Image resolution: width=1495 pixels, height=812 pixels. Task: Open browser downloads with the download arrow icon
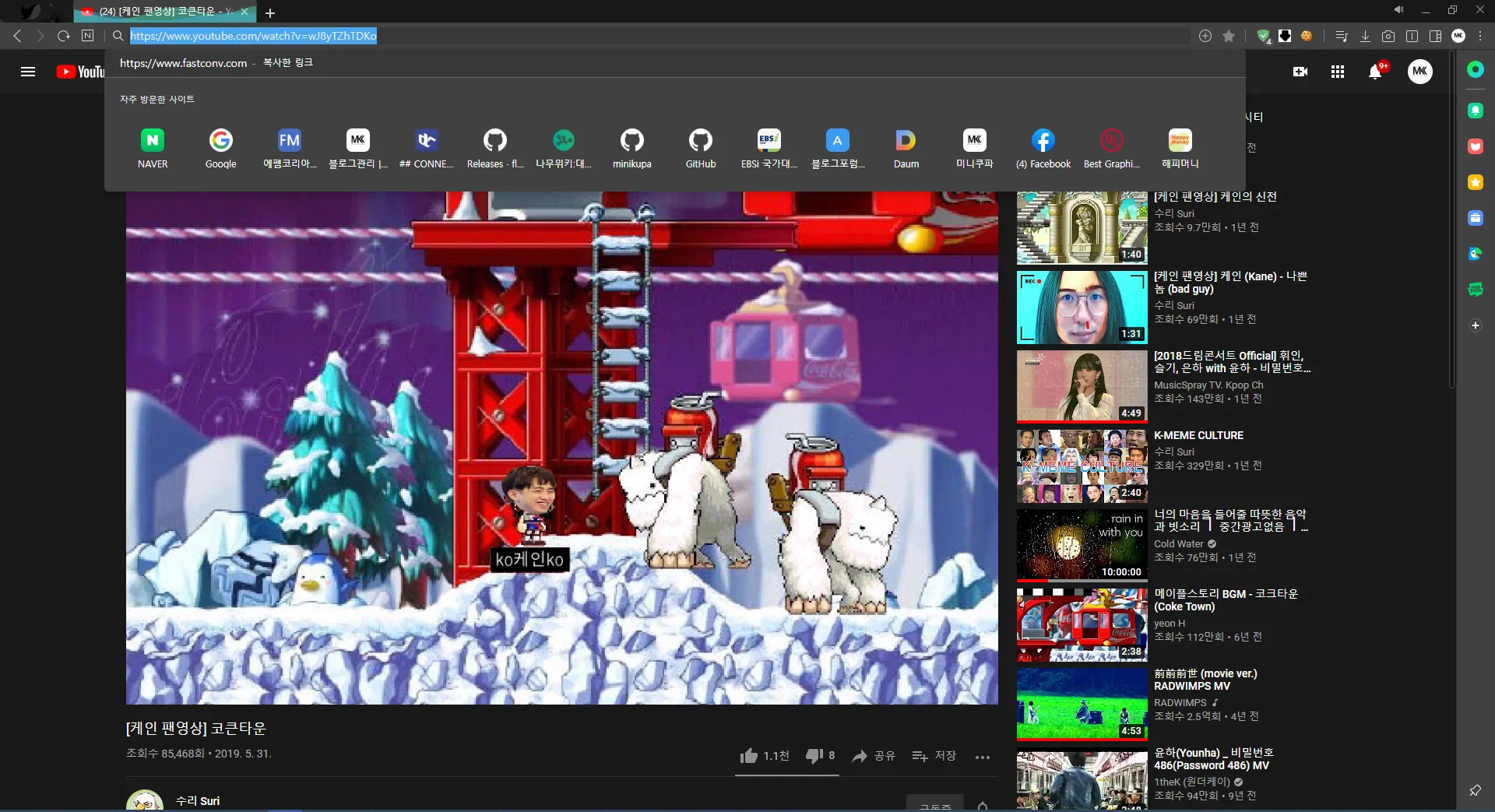[x=1365, y=36]
